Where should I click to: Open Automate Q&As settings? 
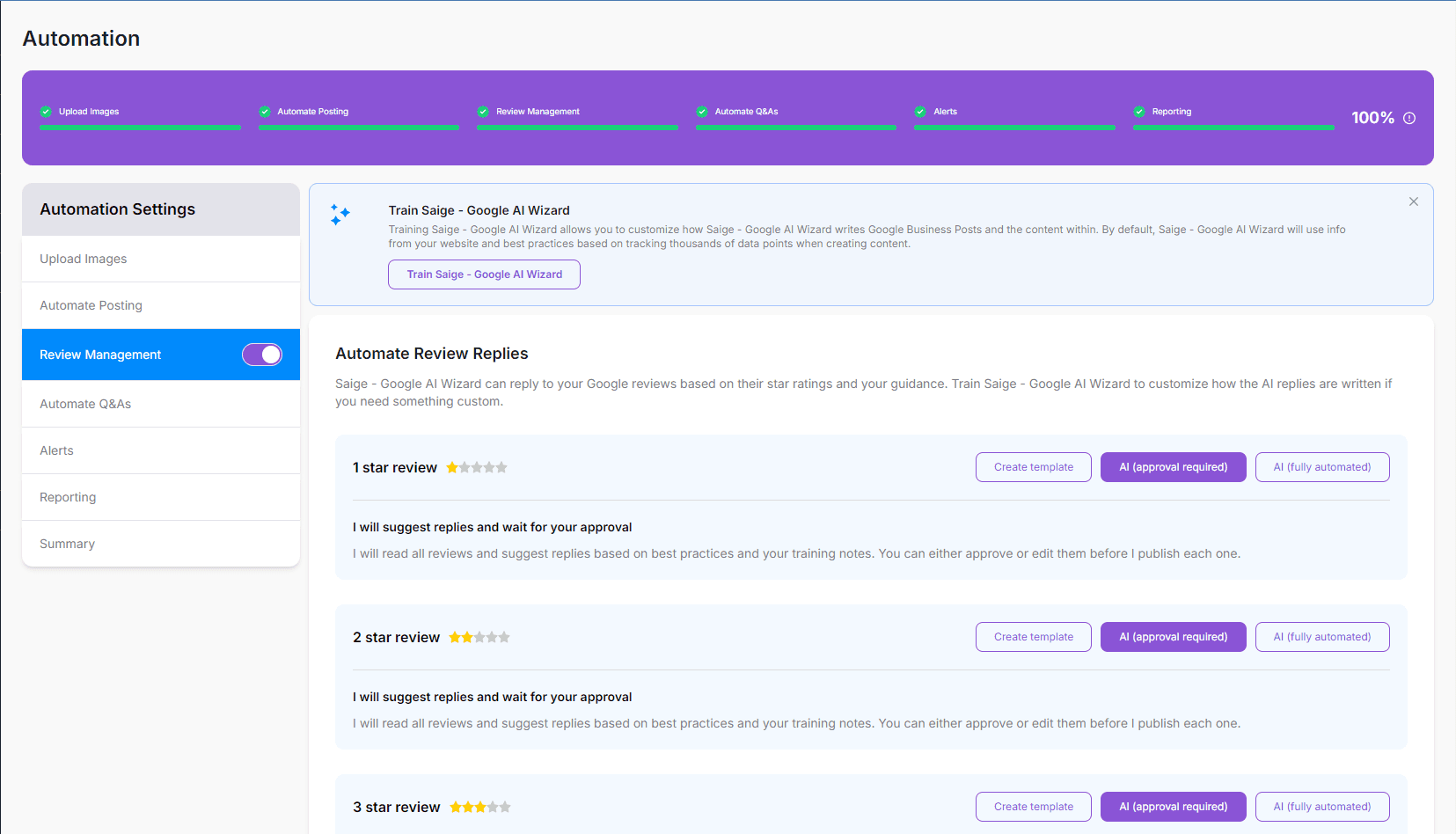tap(161, 404)
